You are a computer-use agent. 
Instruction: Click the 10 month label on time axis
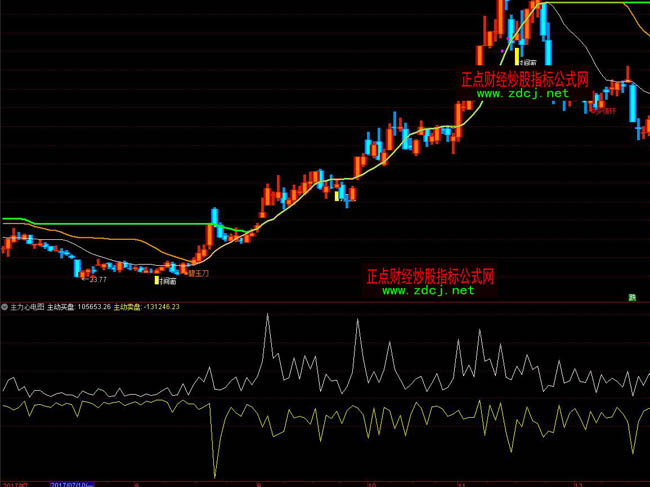click(370, 482)
